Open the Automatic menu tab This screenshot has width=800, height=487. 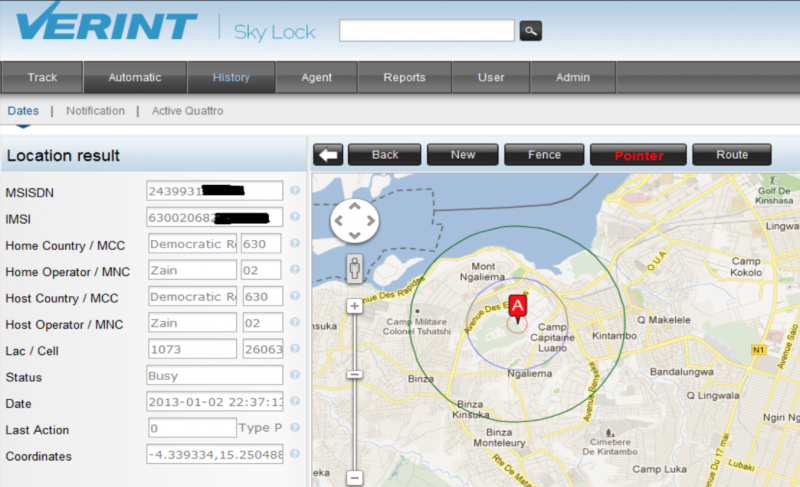pos(135,78)
